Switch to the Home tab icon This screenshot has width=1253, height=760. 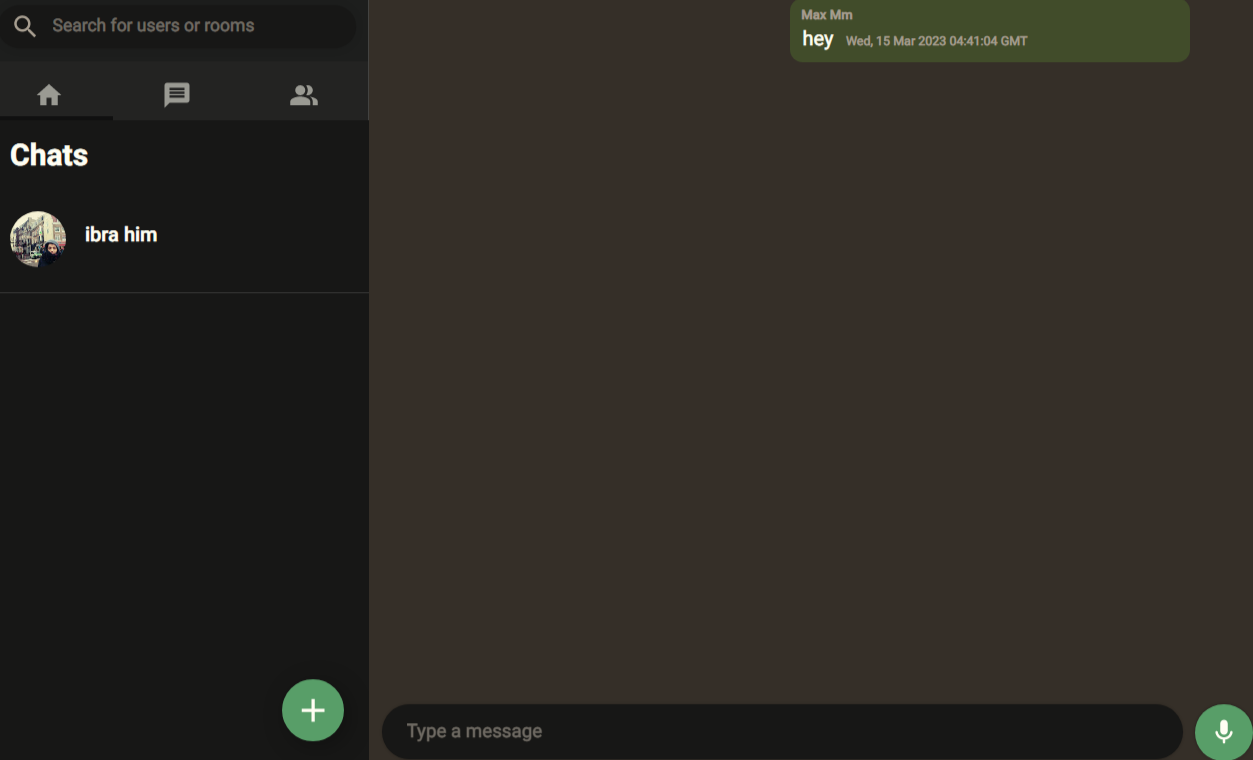[x=49, y=95]
